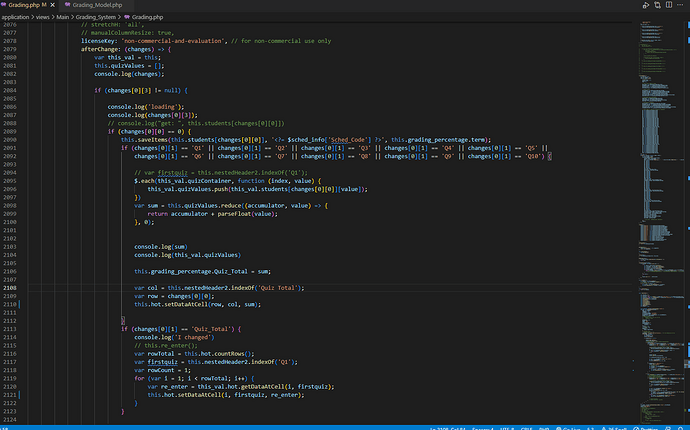Image resolution: width=690 pixels, height=430 pixels.
Task: Click the 'Sched_Code' string on line 2090
Action: pyautogui.click(x=351, y=140)
